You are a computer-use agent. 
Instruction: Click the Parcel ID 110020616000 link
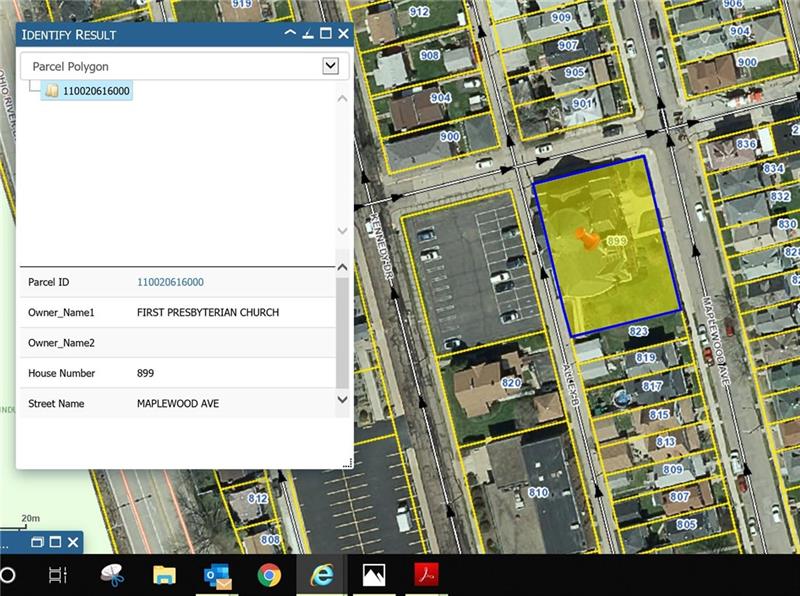click(170, 283)
